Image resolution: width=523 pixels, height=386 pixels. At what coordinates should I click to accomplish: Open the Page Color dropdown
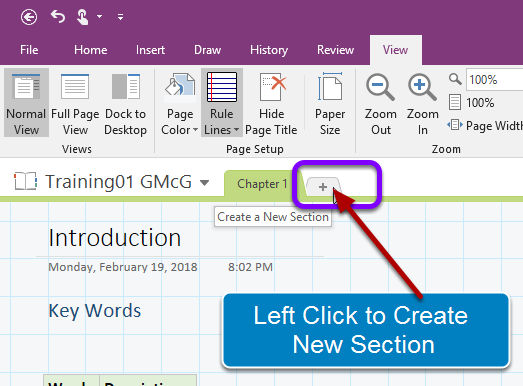180,103
